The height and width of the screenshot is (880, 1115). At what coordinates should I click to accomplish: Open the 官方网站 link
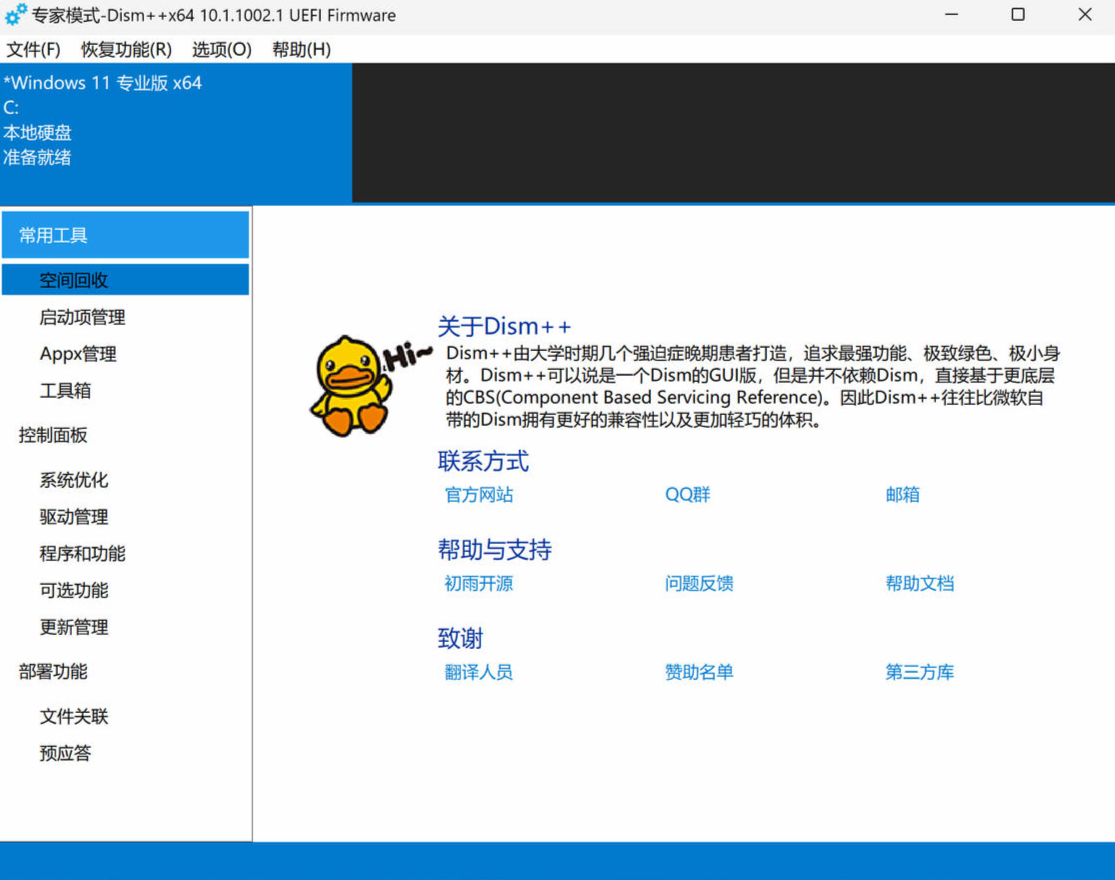[x=479, y=495]
